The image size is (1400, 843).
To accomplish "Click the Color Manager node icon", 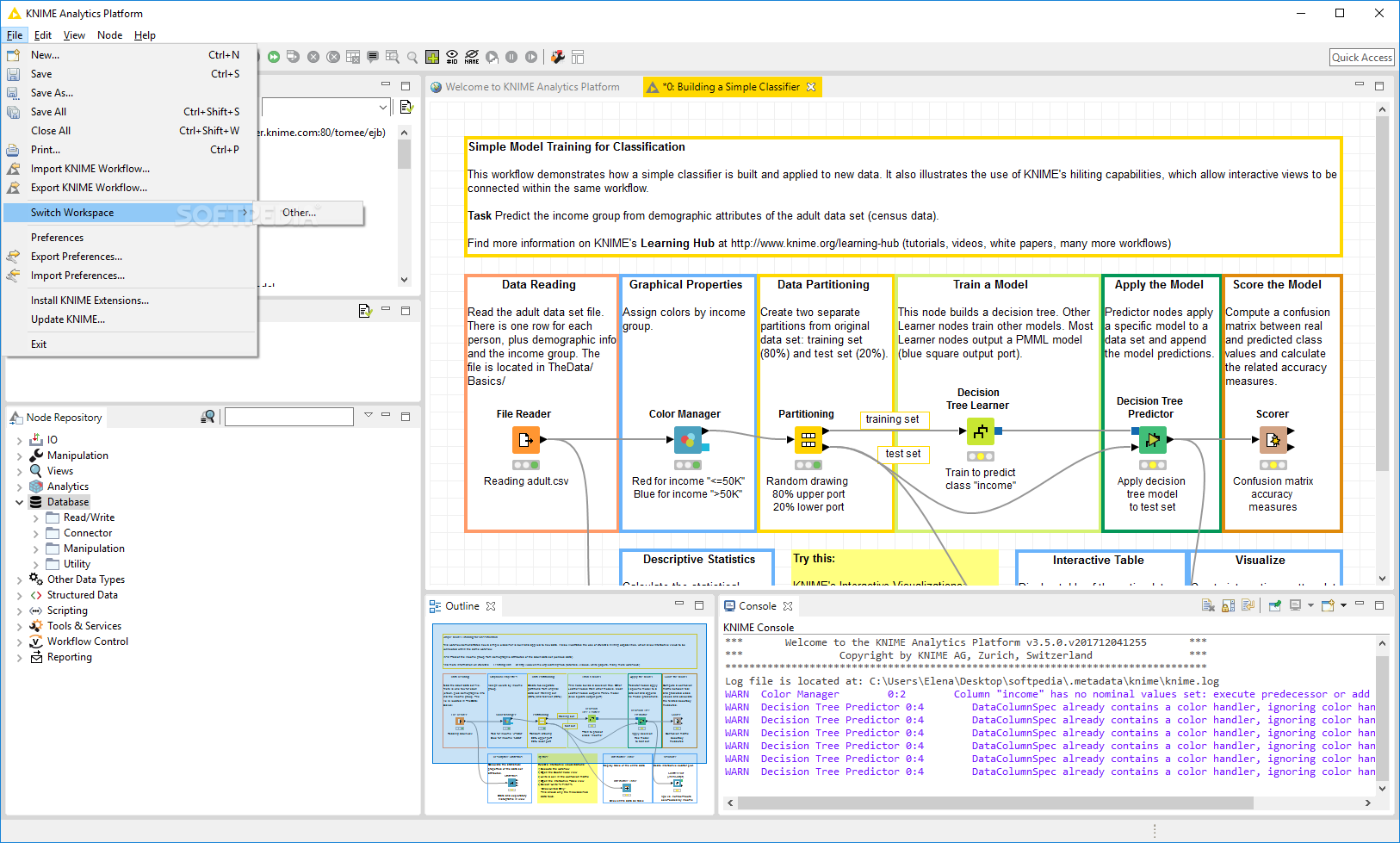I will [687, 440].
